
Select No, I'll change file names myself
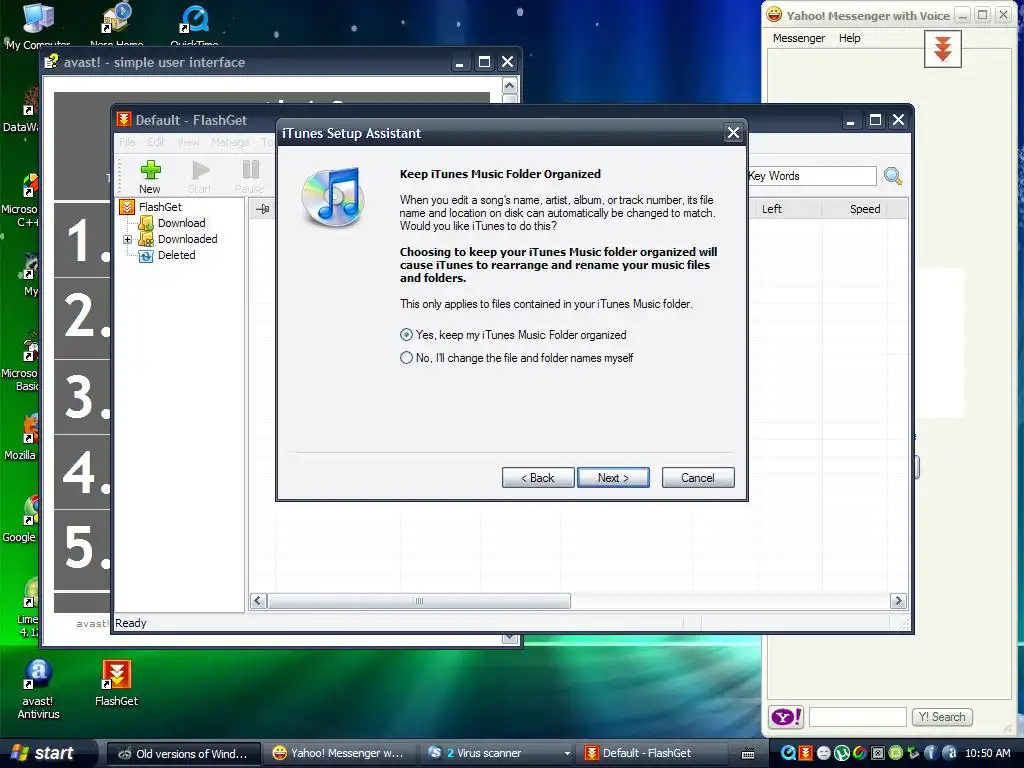(517, 358)
